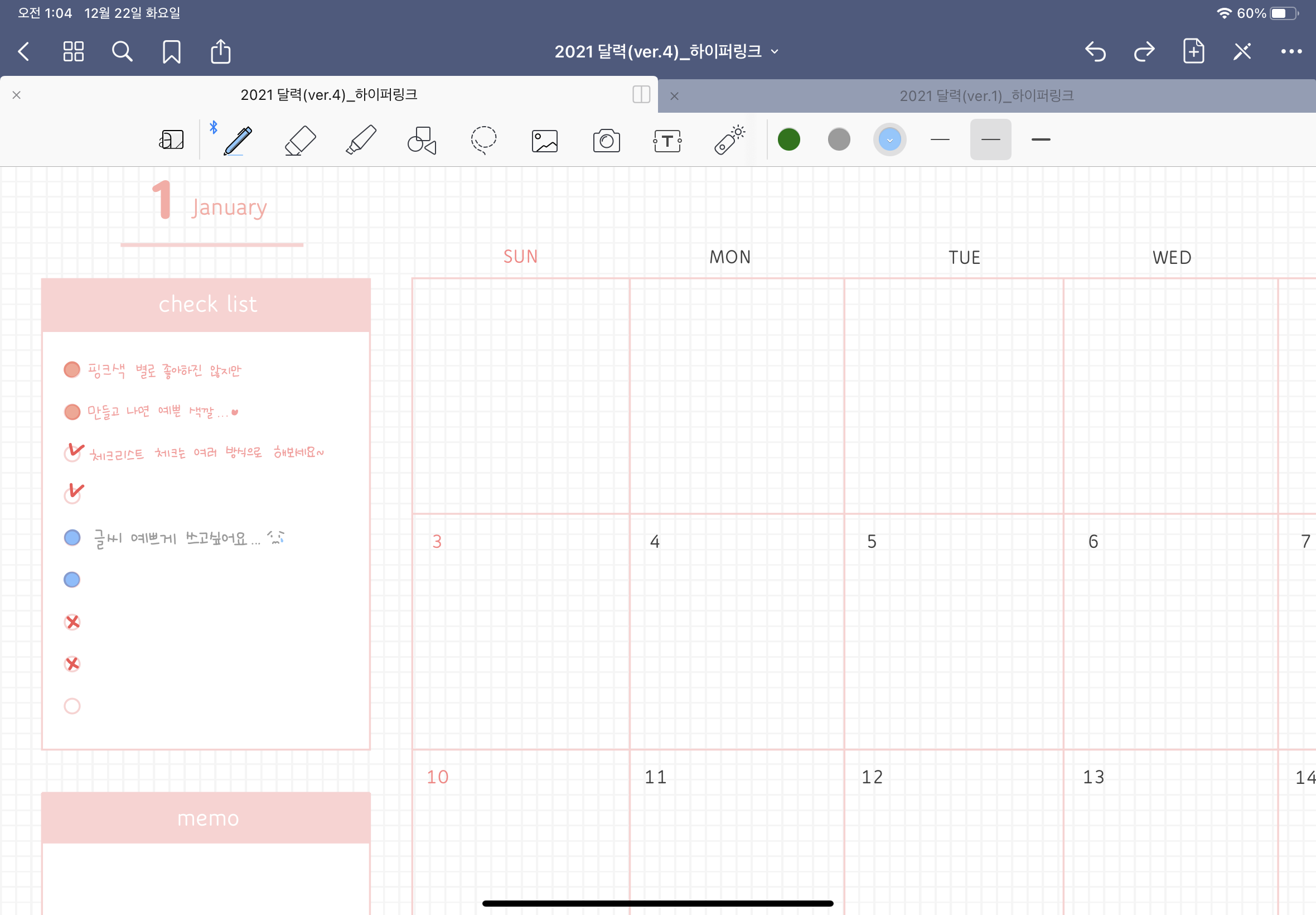1316x915 pixels.
Task: Pick the gray pen color
Action: [x=839, y=139]
